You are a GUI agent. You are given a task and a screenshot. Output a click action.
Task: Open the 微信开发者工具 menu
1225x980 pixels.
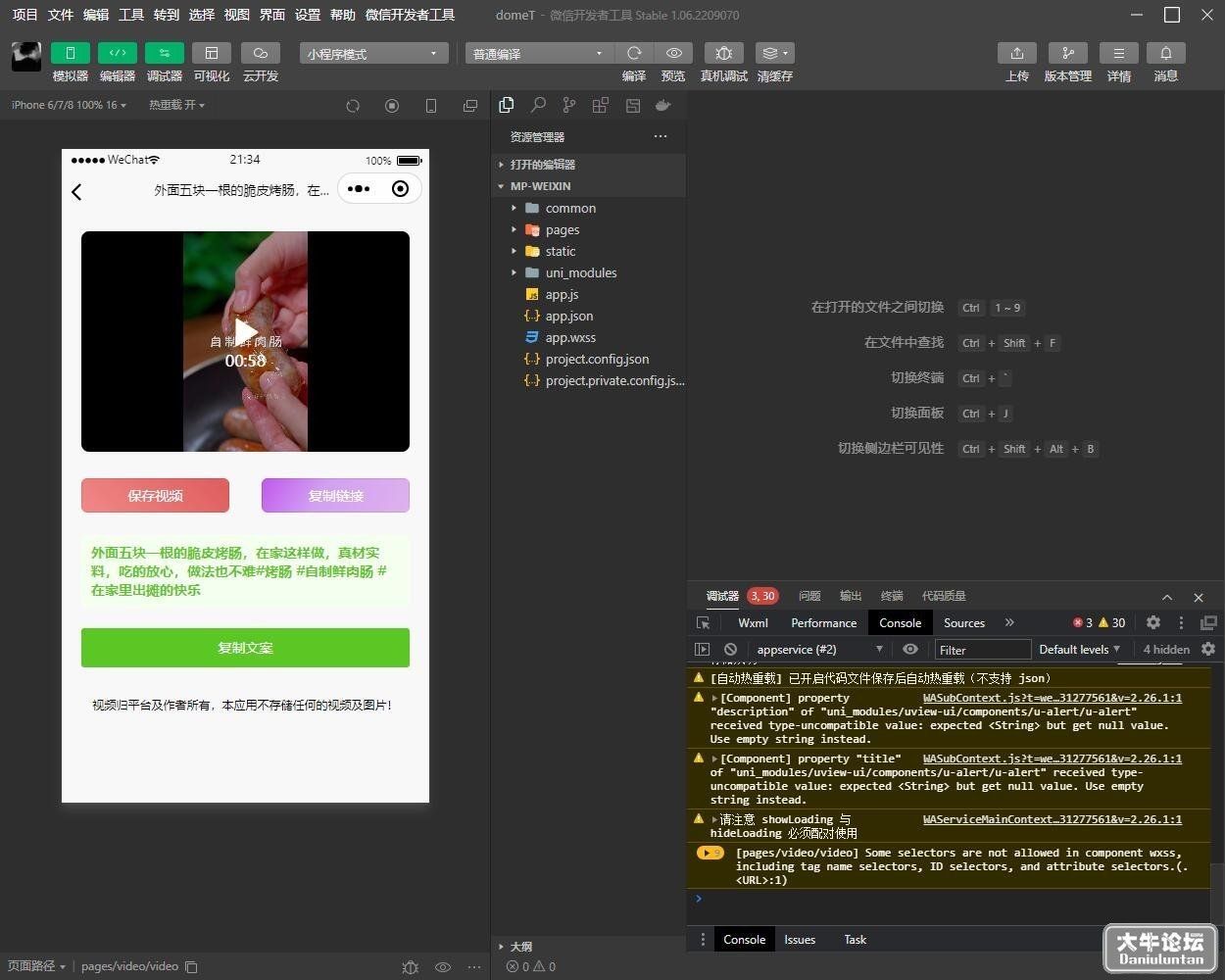[410, 15]
